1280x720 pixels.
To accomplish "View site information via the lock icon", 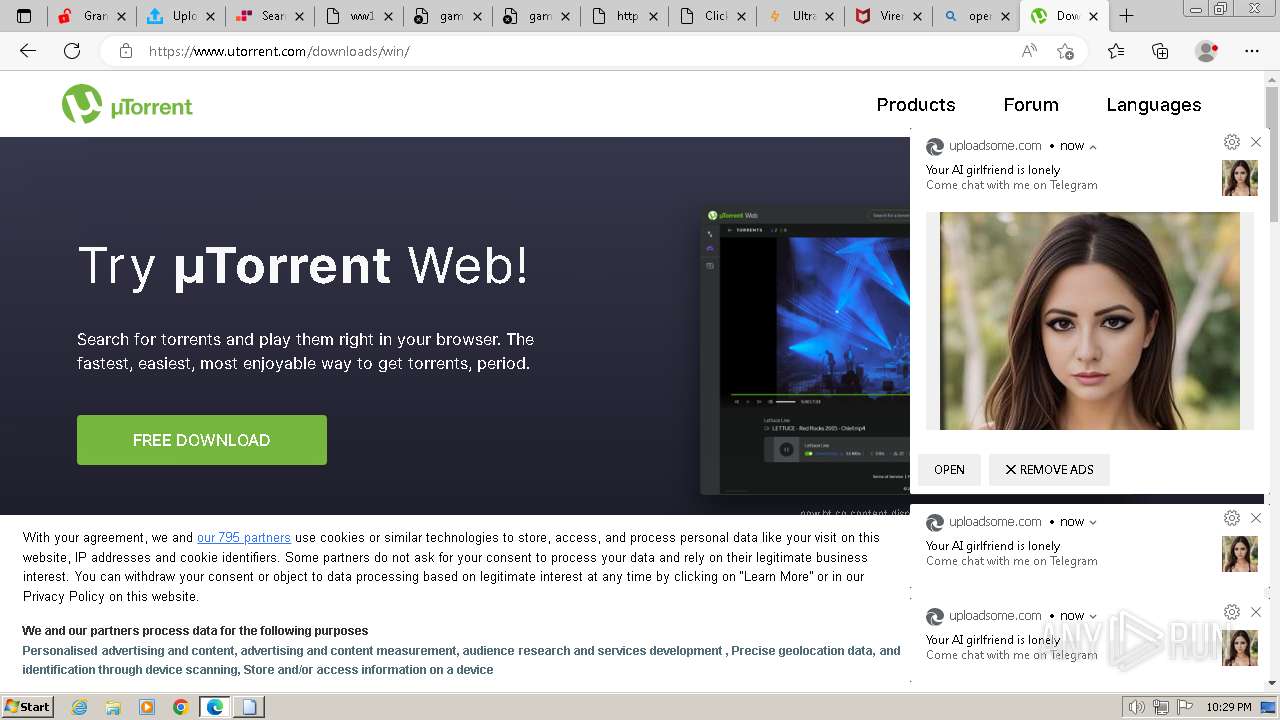I will point(126,51).
